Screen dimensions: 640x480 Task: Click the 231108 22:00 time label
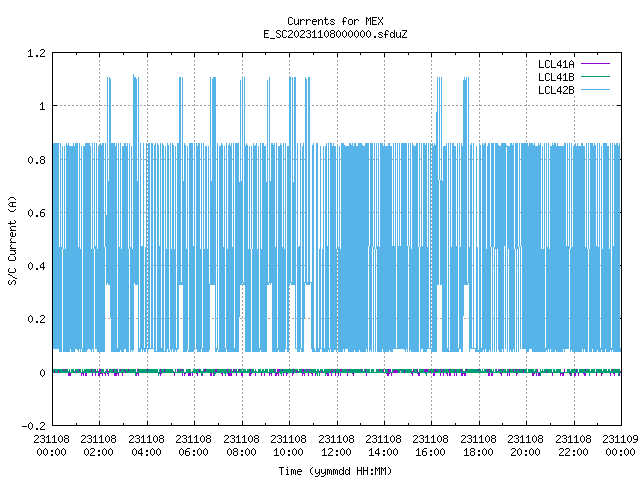[x=573, y=446]
